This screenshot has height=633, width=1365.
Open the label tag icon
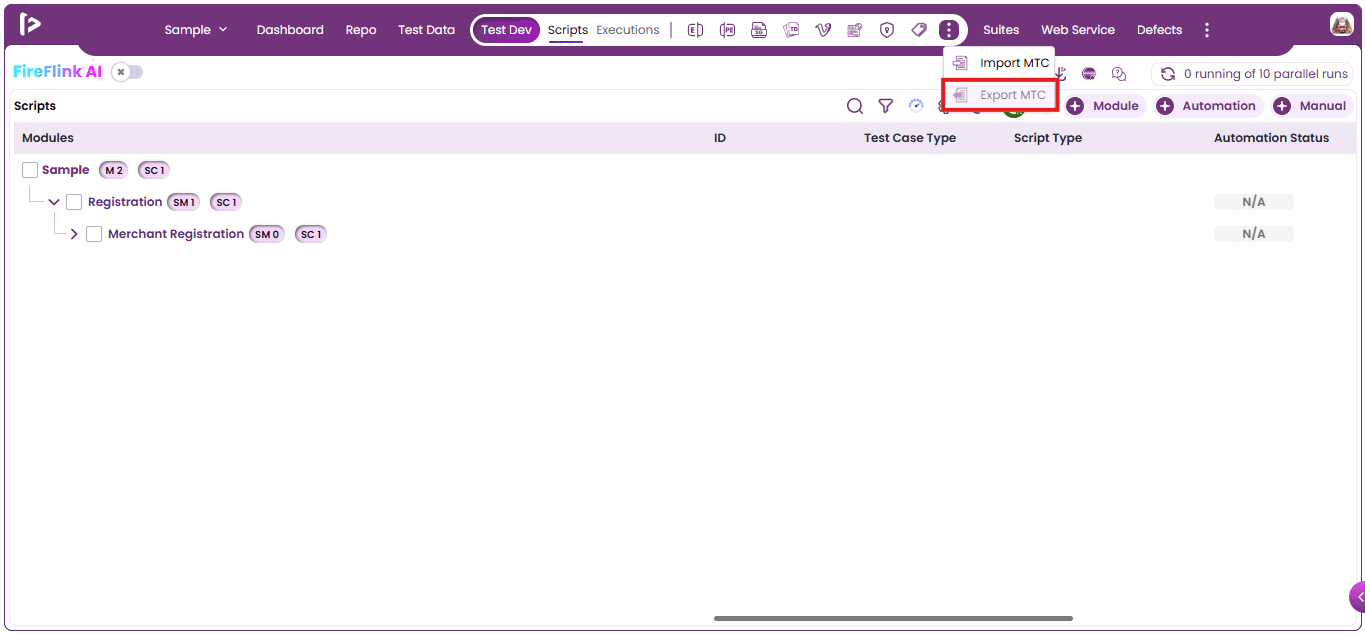point(919,30)
